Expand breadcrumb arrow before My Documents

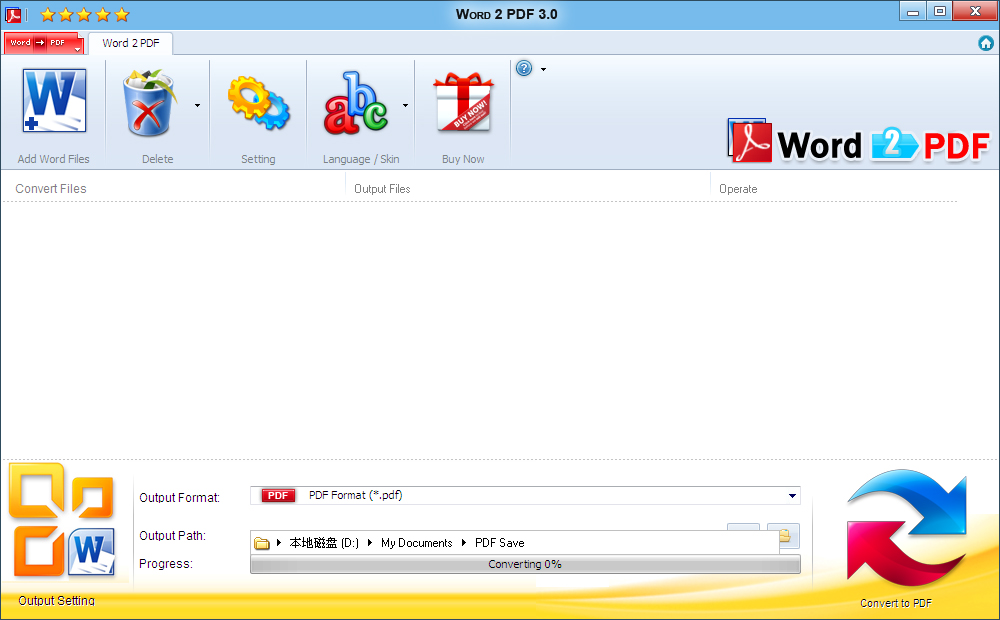(370, 543)
